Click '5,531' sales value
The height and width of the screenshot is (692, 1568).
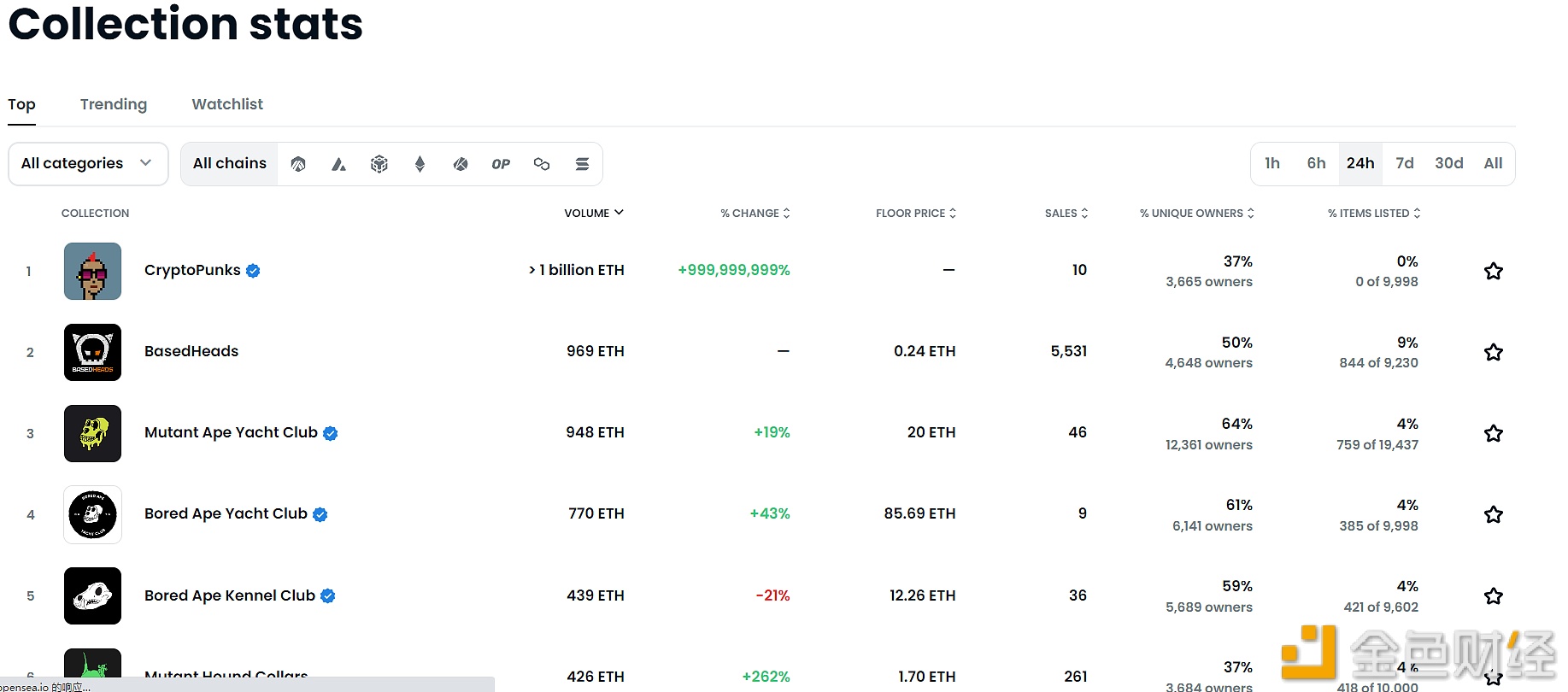[x=1069, y=351]
